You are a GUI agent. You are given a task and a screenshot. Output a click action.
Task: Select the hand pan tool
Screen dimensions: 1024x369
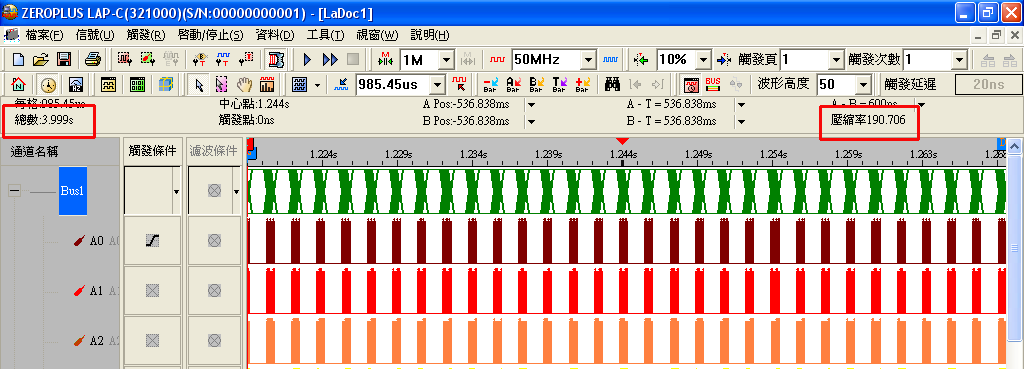tap(244, 84)
